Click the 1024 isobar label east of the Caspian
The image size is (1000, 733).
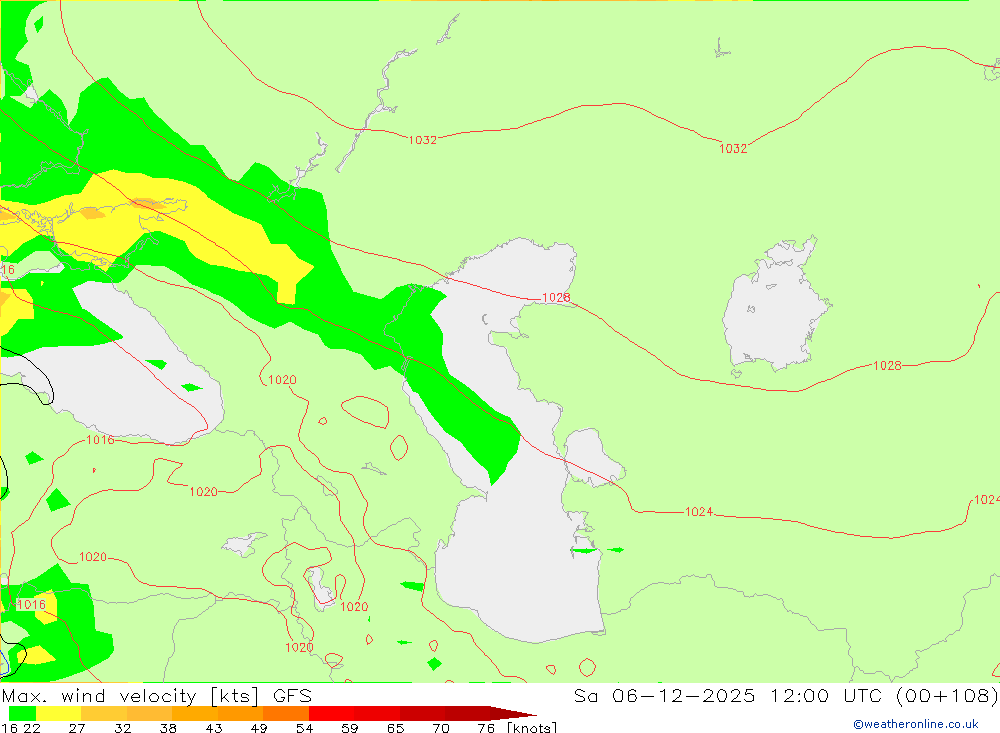(x=699, y=512)
